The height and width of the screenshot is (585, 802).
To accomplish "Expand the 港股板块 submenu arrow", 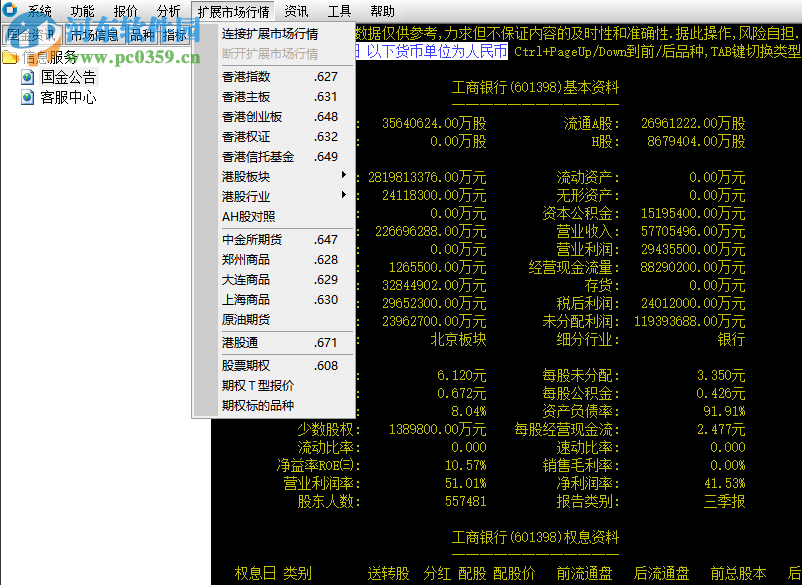I will [344, 175].
